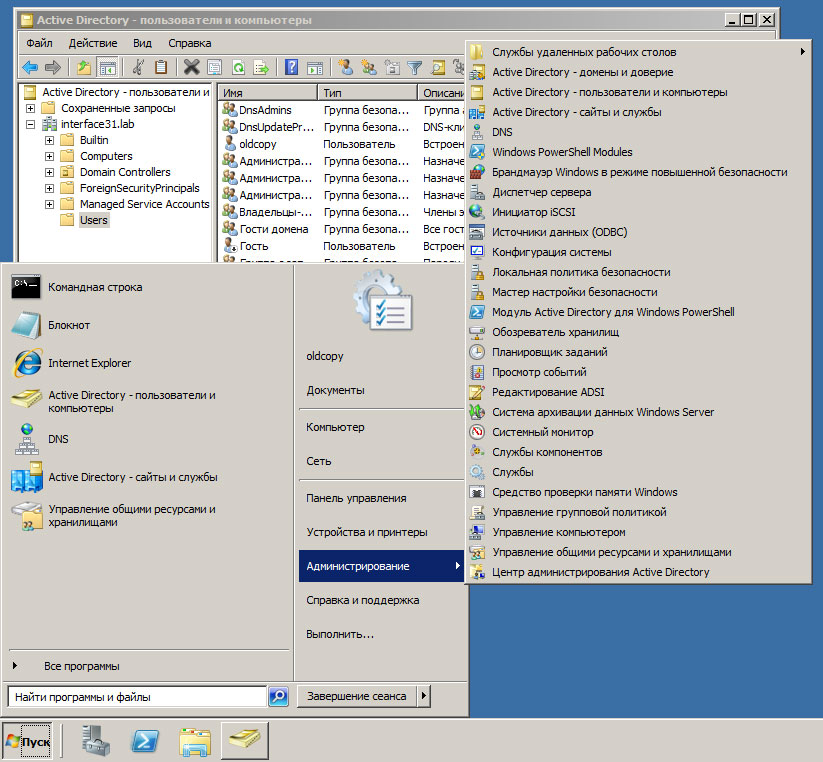Open PowerShell from the taskbar
The image size is (823, 762).
[145, 741]
